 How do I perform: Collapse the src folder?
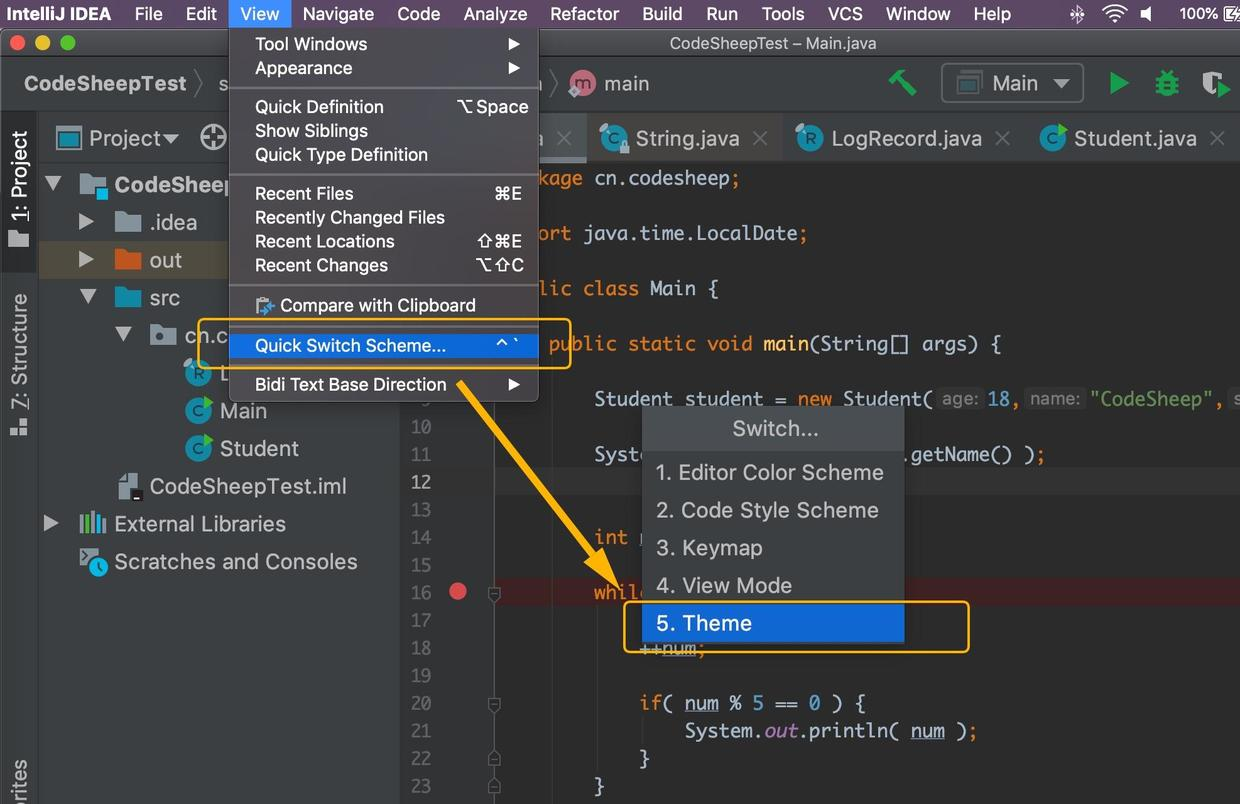pyautogui.click(x=88, y=297)
